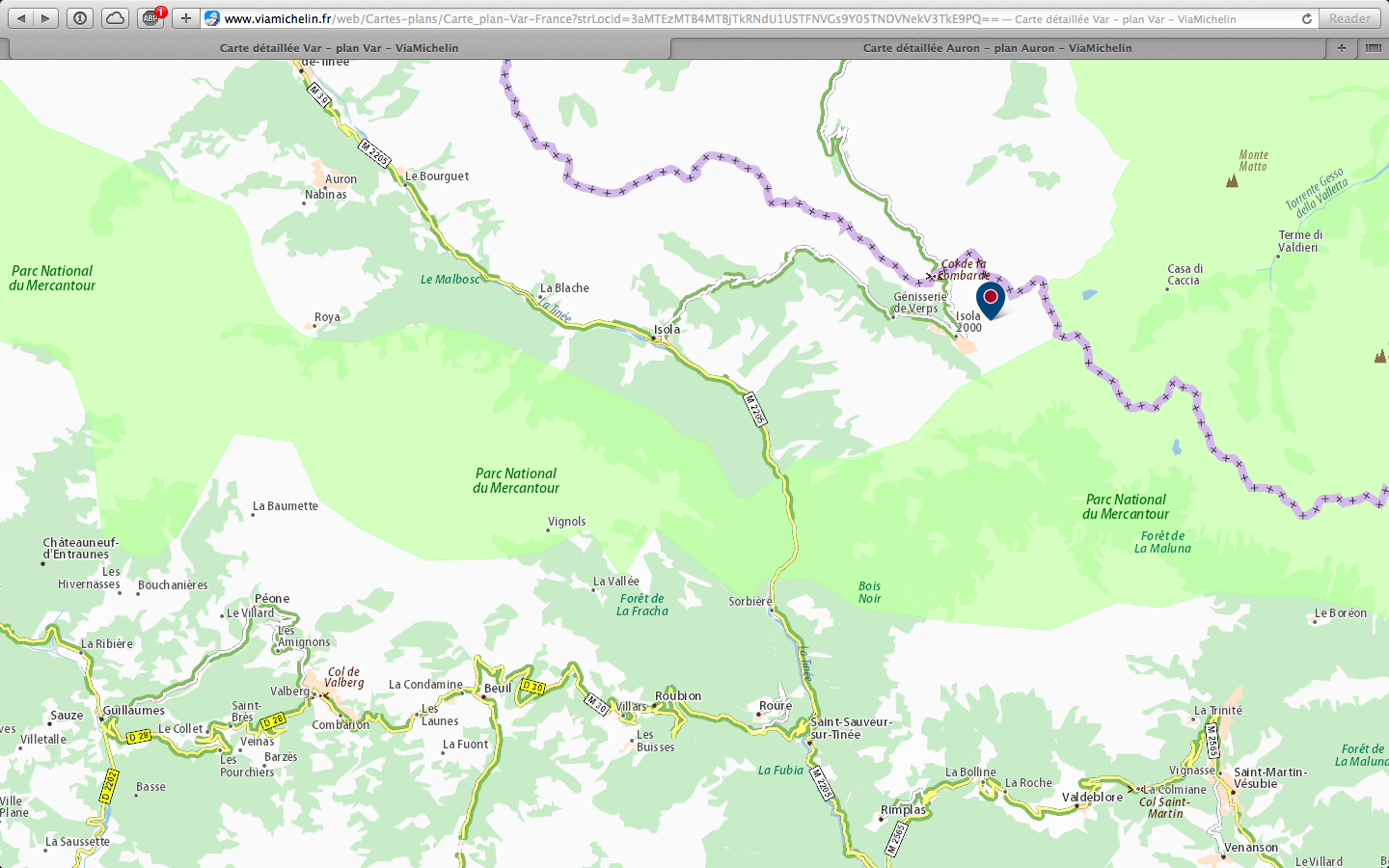Click the Terme di Valdieri label
The height and width of the screenshot is (868, 1389).
[1300, 241]
